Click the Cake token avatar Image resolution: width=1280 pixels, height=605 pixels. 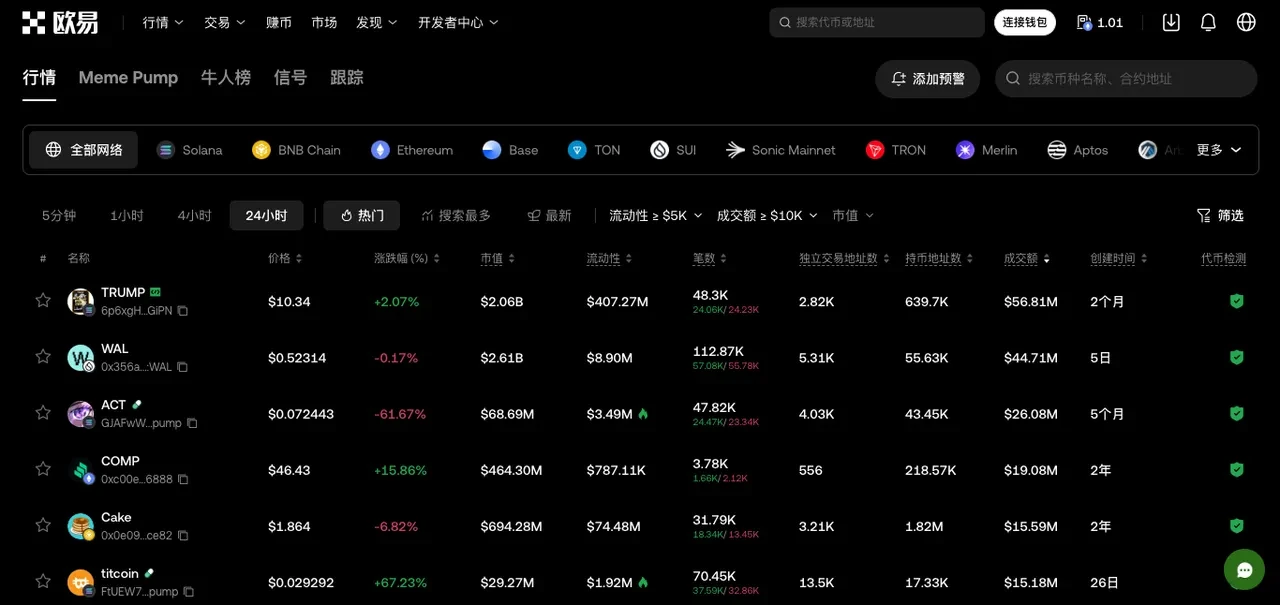click(x=81, y=526)
